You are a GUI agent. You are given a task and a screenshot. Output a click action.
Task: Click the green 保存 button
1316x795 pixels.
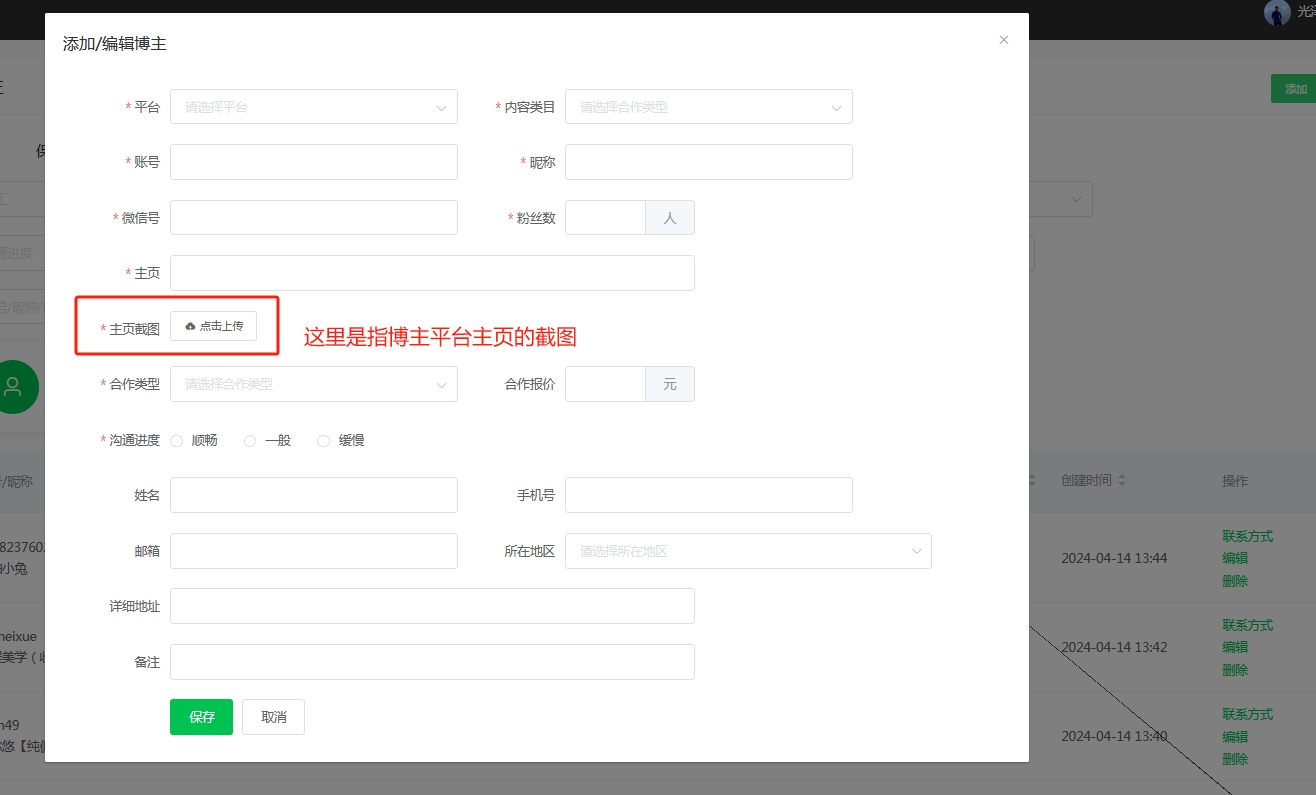(x=201, y=717)
